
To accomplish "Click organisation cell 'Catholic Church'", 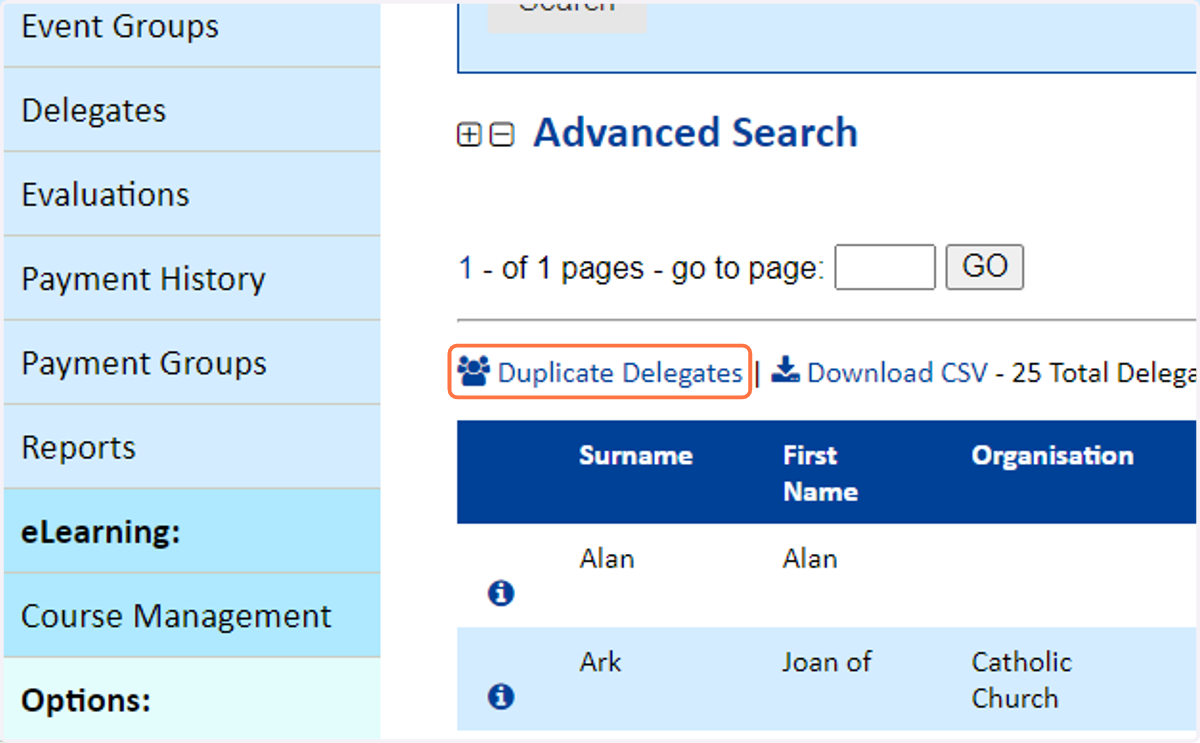I will (x=1022, y=680).
